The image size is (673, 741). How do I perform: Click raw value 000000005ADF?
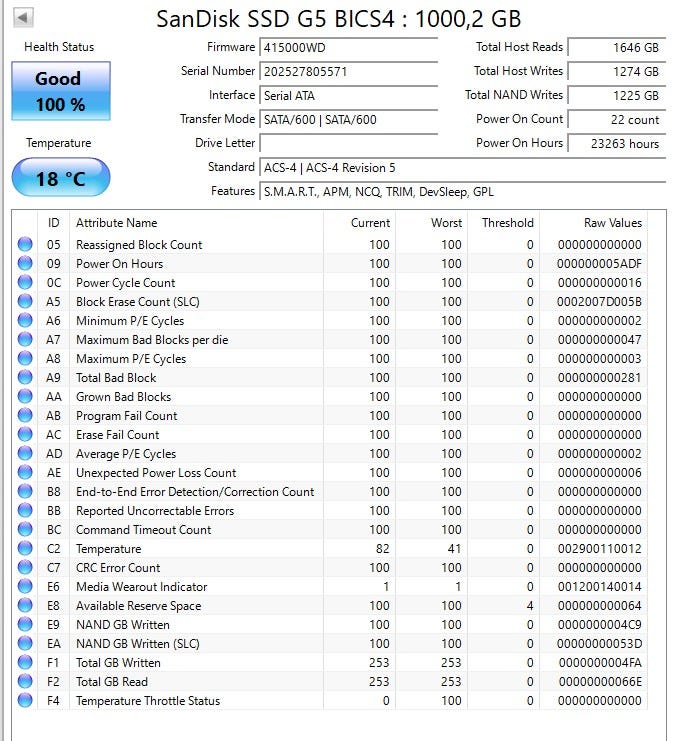[599, 264]
